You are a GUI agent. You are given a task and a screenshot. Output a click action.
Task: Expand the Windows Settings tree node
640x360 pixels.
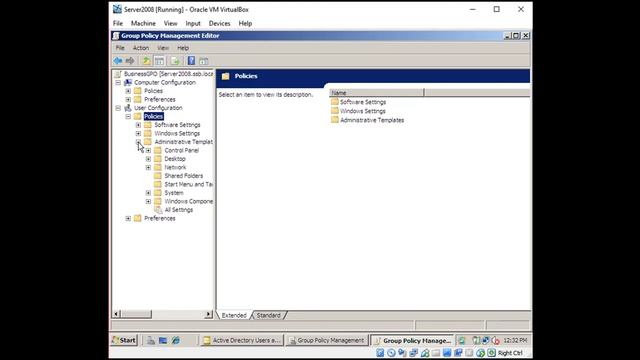tap(138, 133)
